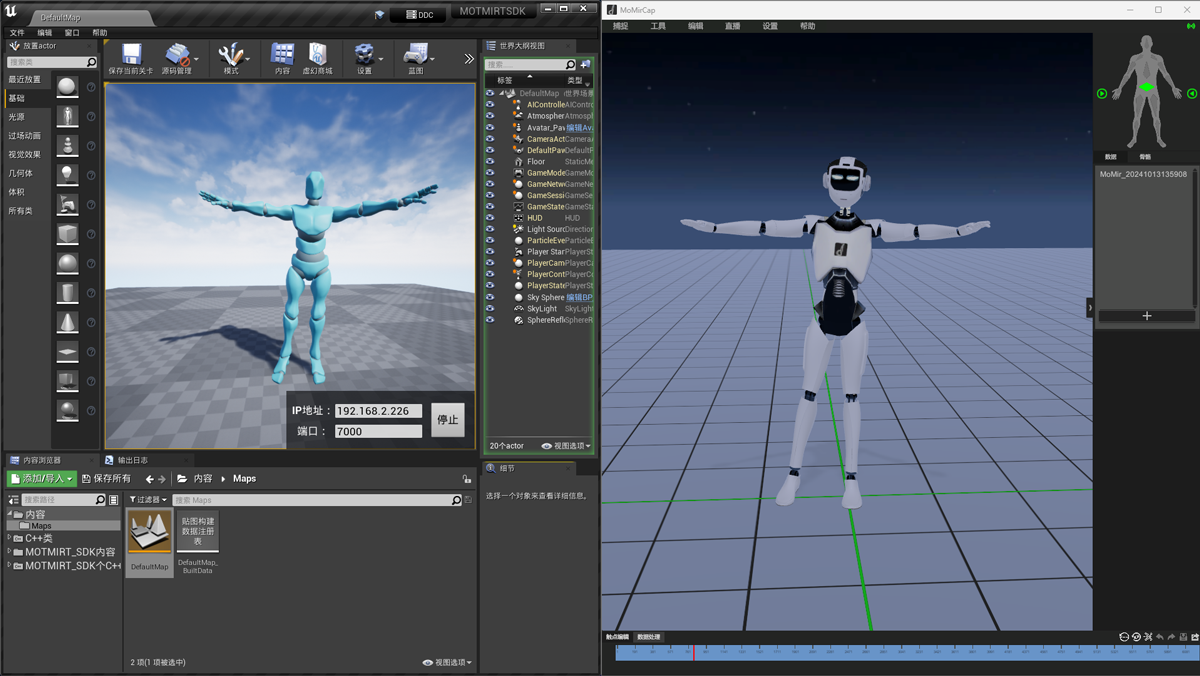Click the green body region on the avatar diagram

pos(1148,89)
